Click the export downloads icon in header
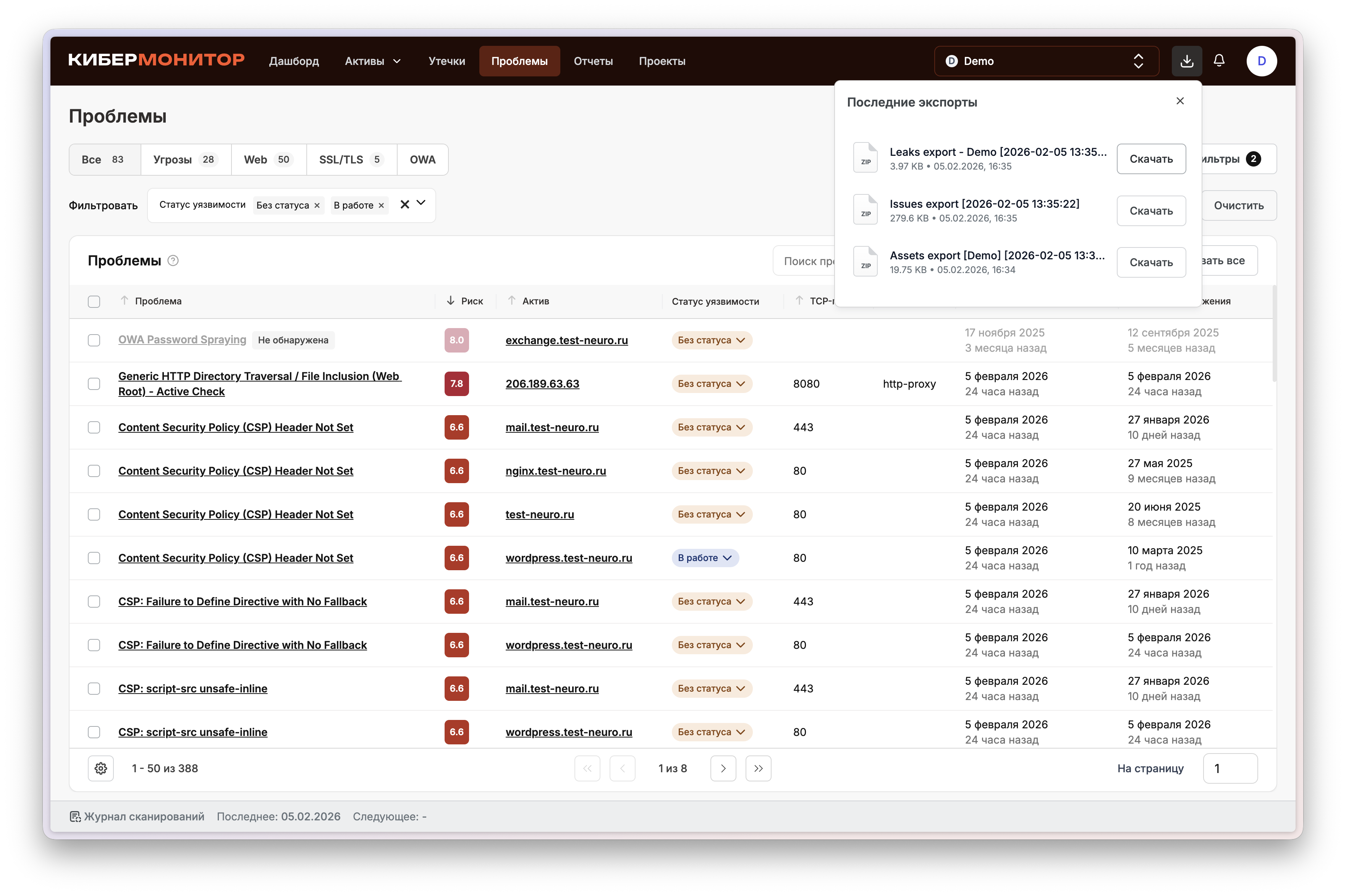Viewport: 1346px width, 896px height. (x=1187, y=61)
